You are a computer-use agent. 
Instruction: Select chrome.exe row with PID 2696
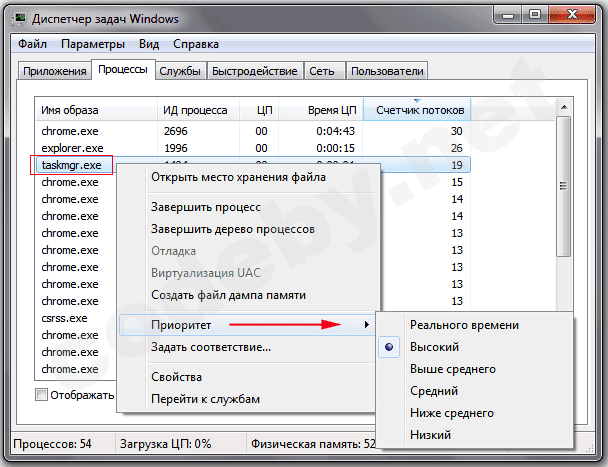click(253, 131)
